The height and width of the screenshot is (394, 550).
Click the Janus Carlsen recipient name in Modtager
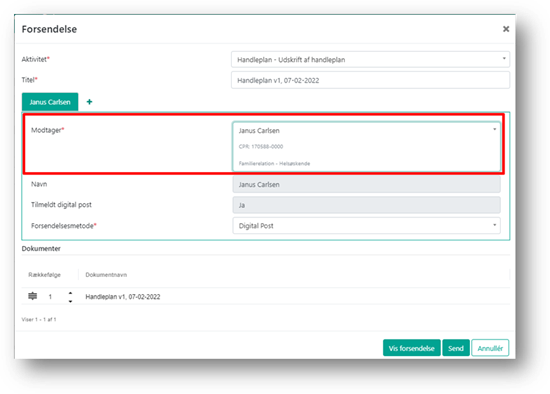pyautogui.click(x=259, y=131)
